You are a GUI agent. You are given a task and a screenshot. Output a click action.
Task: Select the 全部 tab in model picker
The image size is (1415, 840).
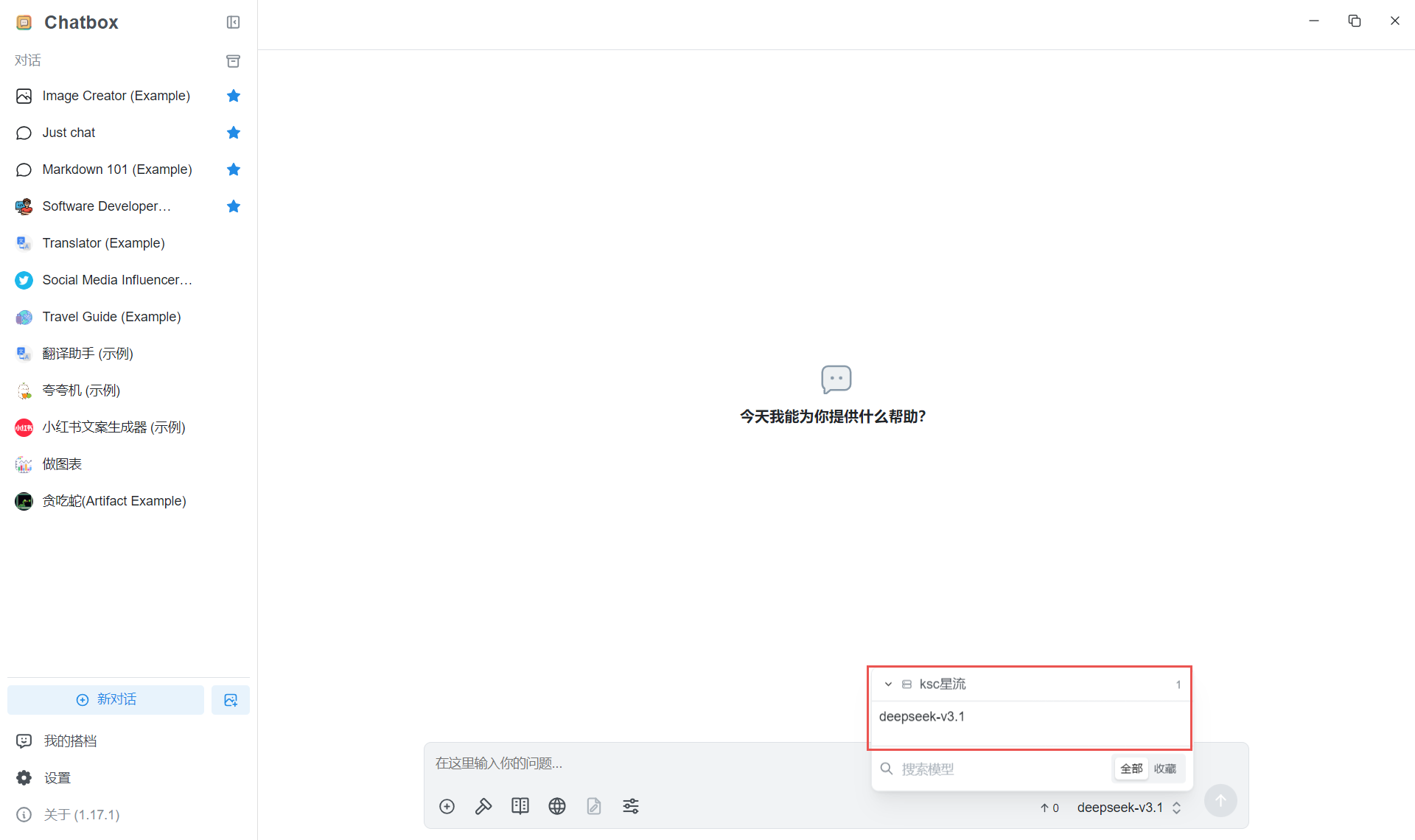pyautogui.click(x=1131, y=769)
